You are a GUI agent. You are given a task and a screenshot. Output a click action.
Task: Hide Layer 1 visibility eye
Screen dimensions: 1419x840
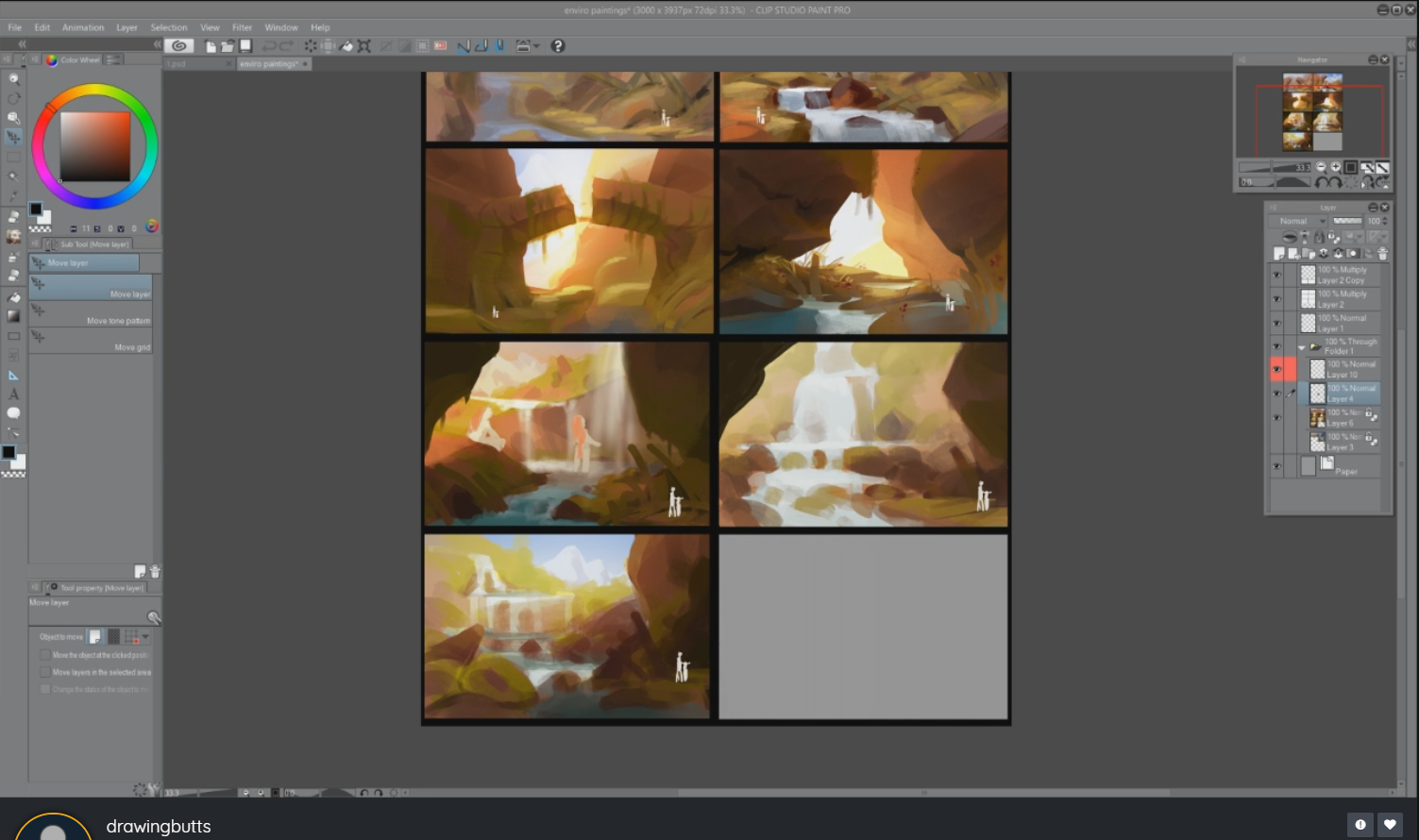click(1276, 323)
